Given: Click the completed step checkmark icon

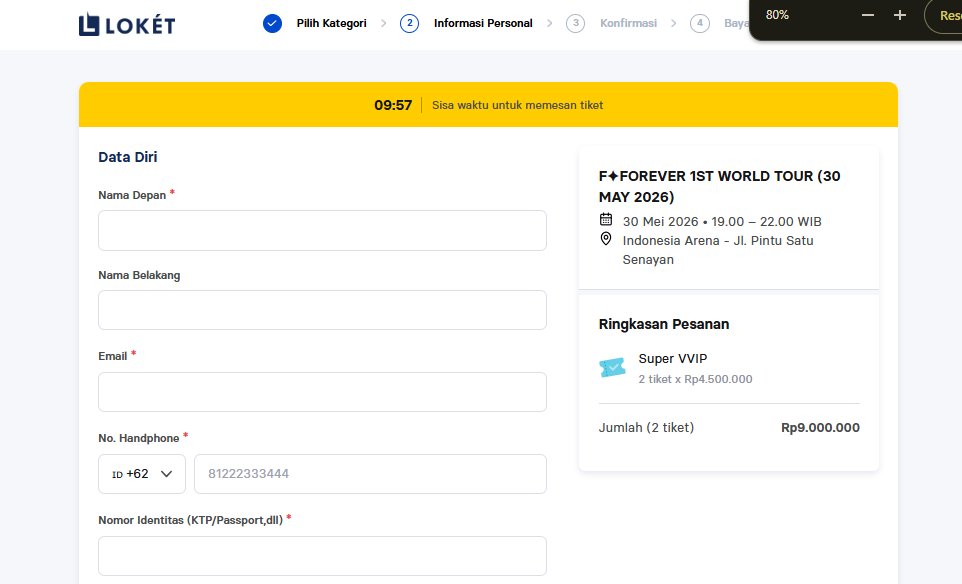Looking at the screenshot, I should pos(272,23).
